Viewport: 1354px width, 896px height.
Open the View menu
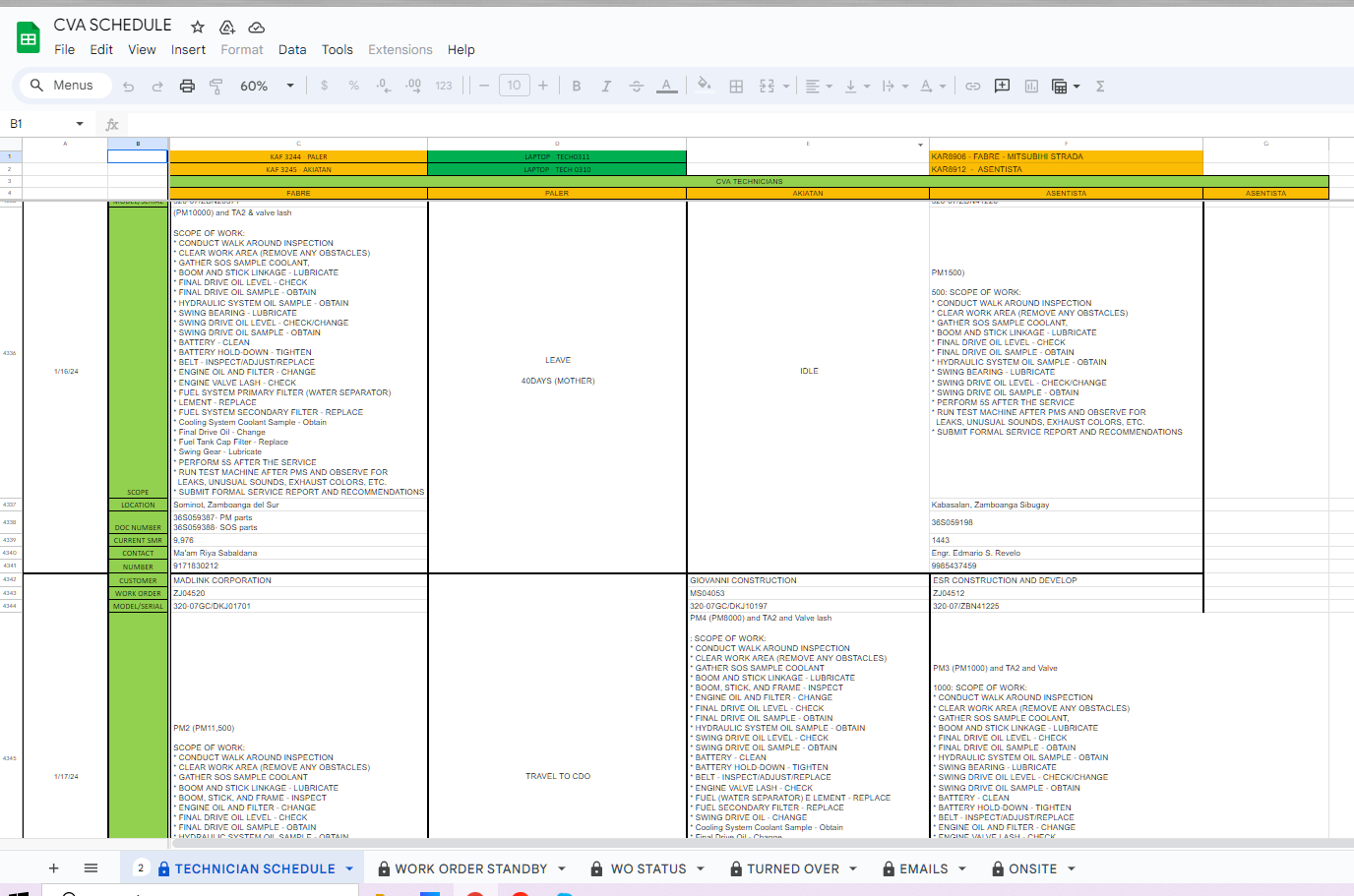point(142,50)
